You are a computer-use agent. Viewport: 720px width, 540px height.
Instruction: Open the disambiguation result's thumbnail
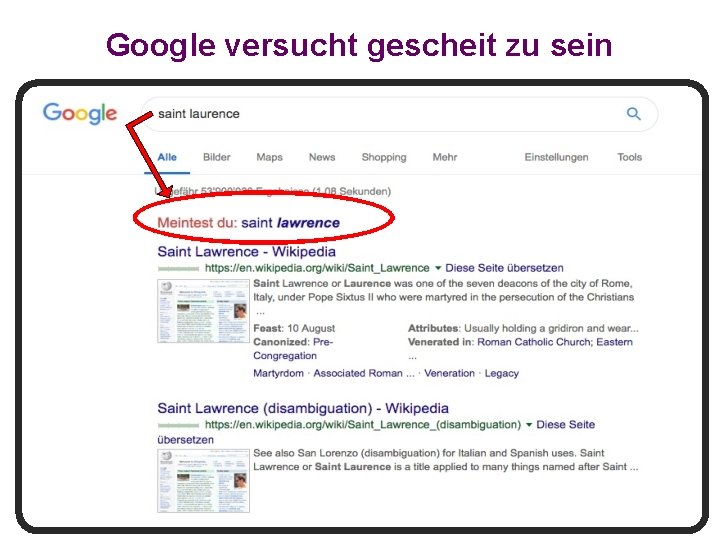tap(203, 481)
